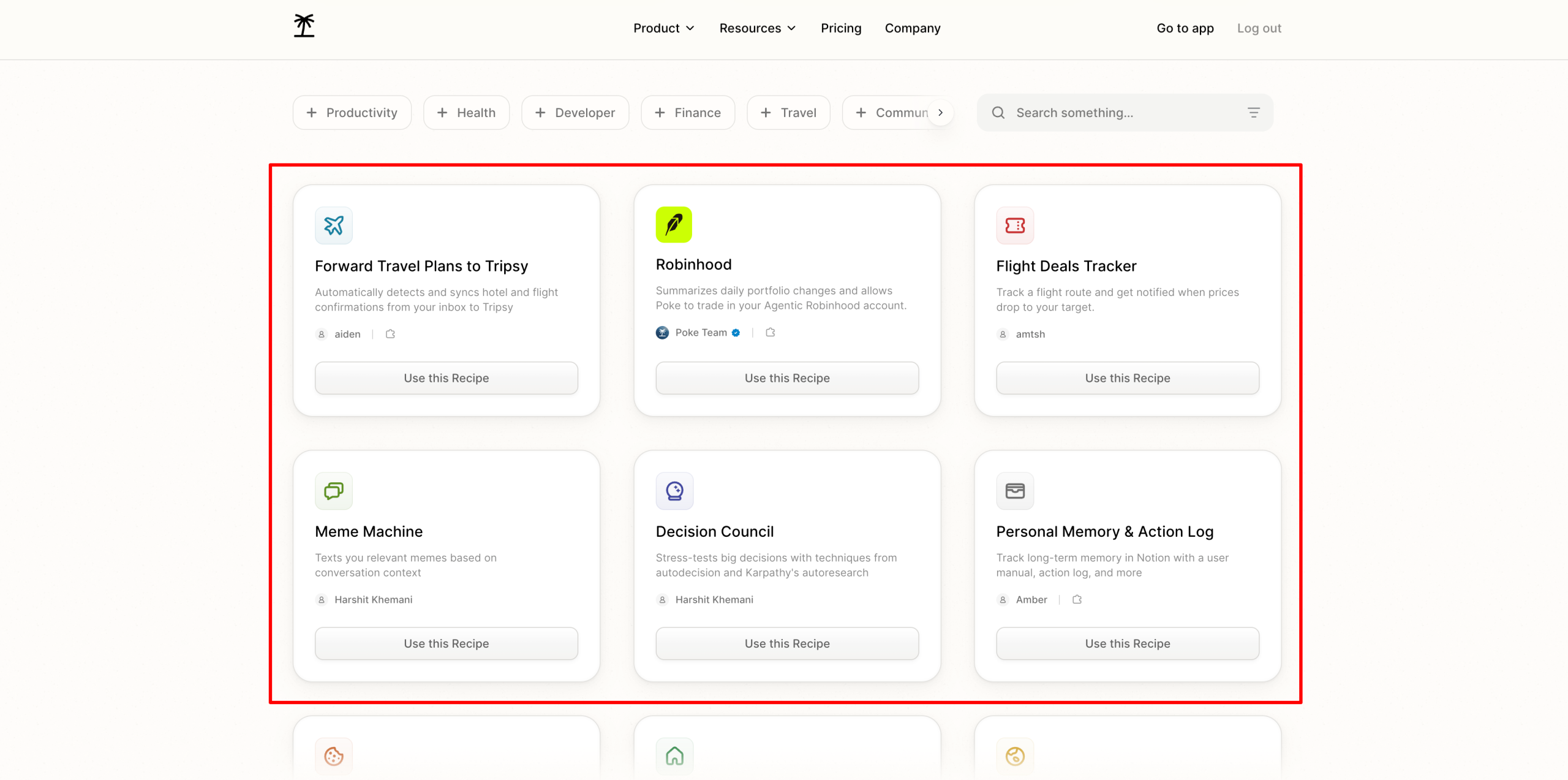Toggle the Travel category filter
Viewport: 1568px width, 780px height.
point(788,113)
